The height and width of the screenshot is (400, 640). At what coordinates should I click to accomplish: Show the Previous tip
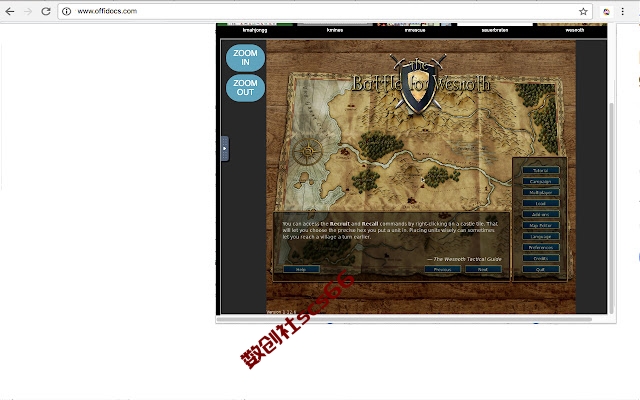442,269
